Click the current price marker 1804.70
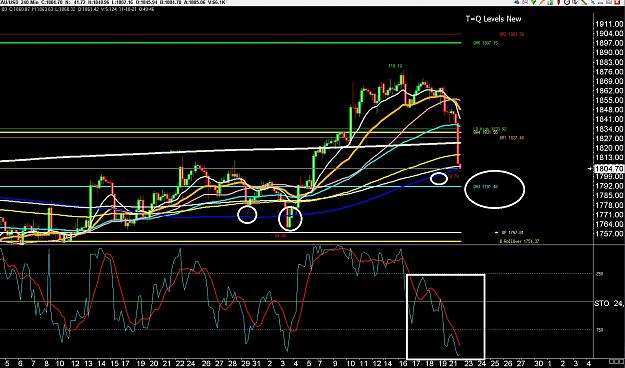Screen dimensions: 625x368 coord(609,169)
